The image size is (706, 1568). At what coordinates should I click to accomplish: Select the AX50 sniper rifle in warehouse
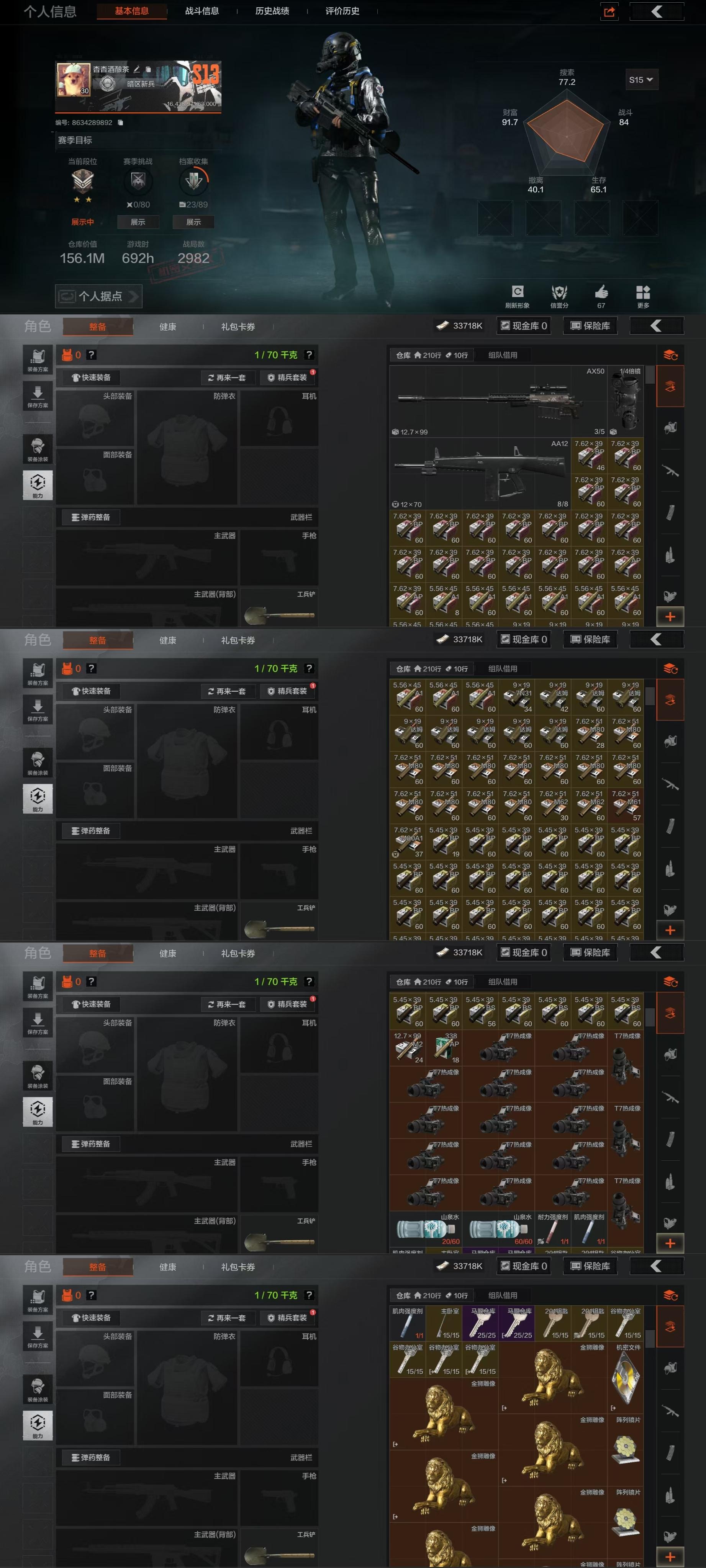coord(498,401)
